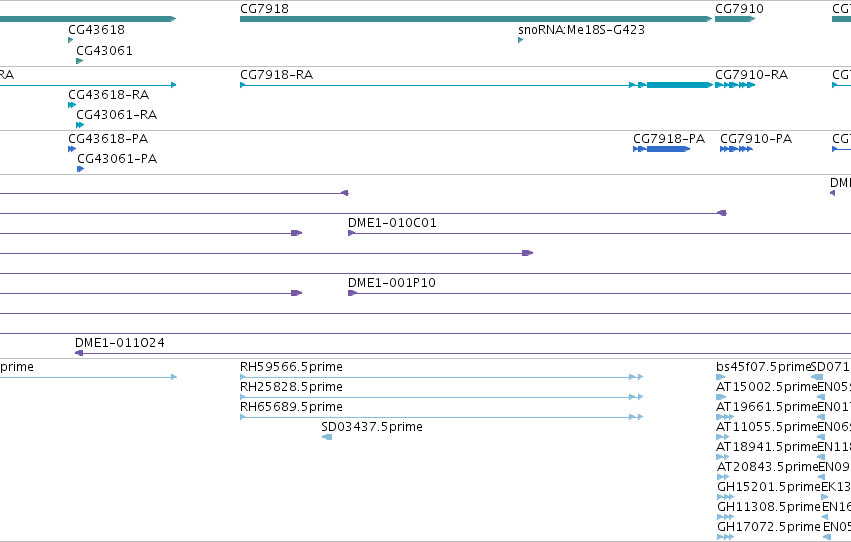851x542 pixels.
Task: Select the DME1-010C01 clone label
Action: pos(392,223)
